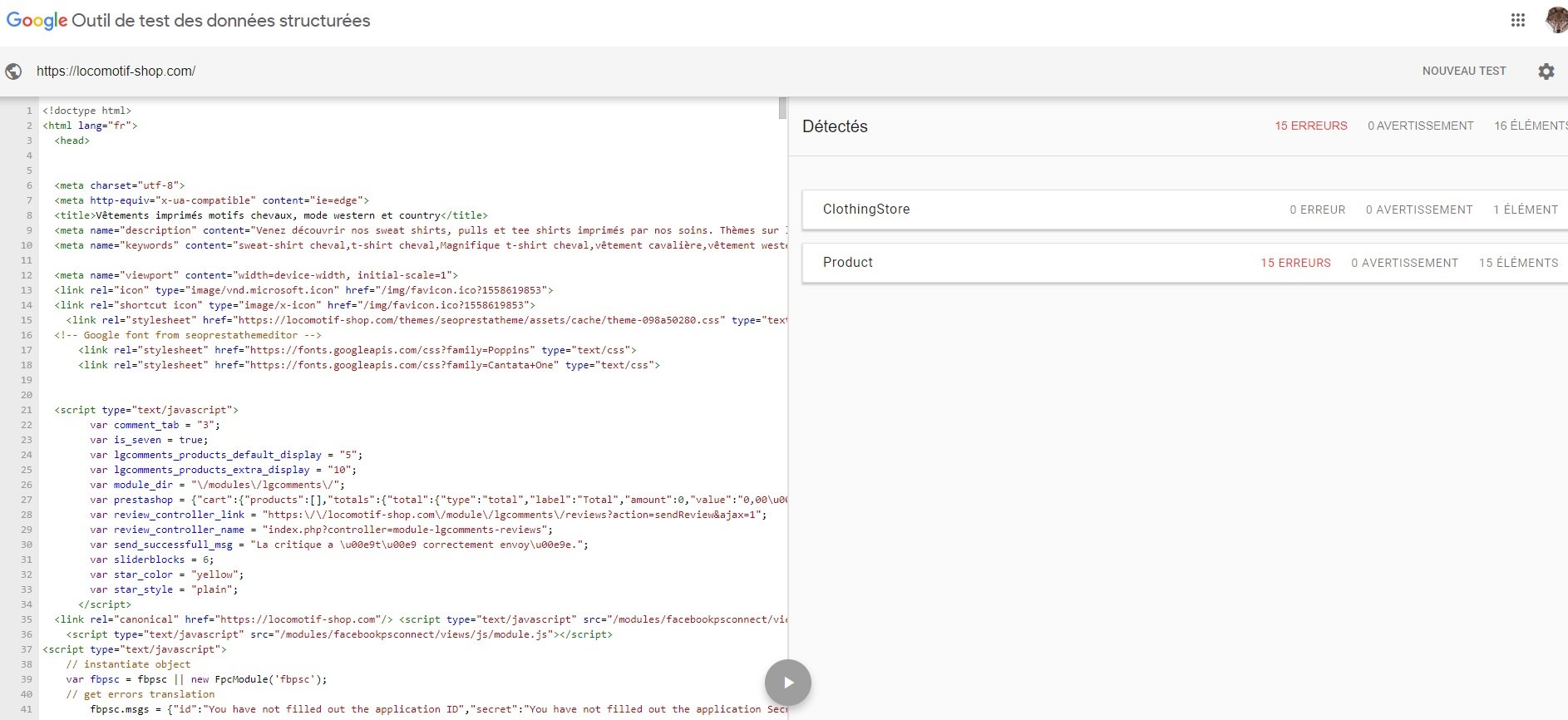Click the 15 ERREURS summary at top
This screenshot has height=720, width=1568.
1311,126
